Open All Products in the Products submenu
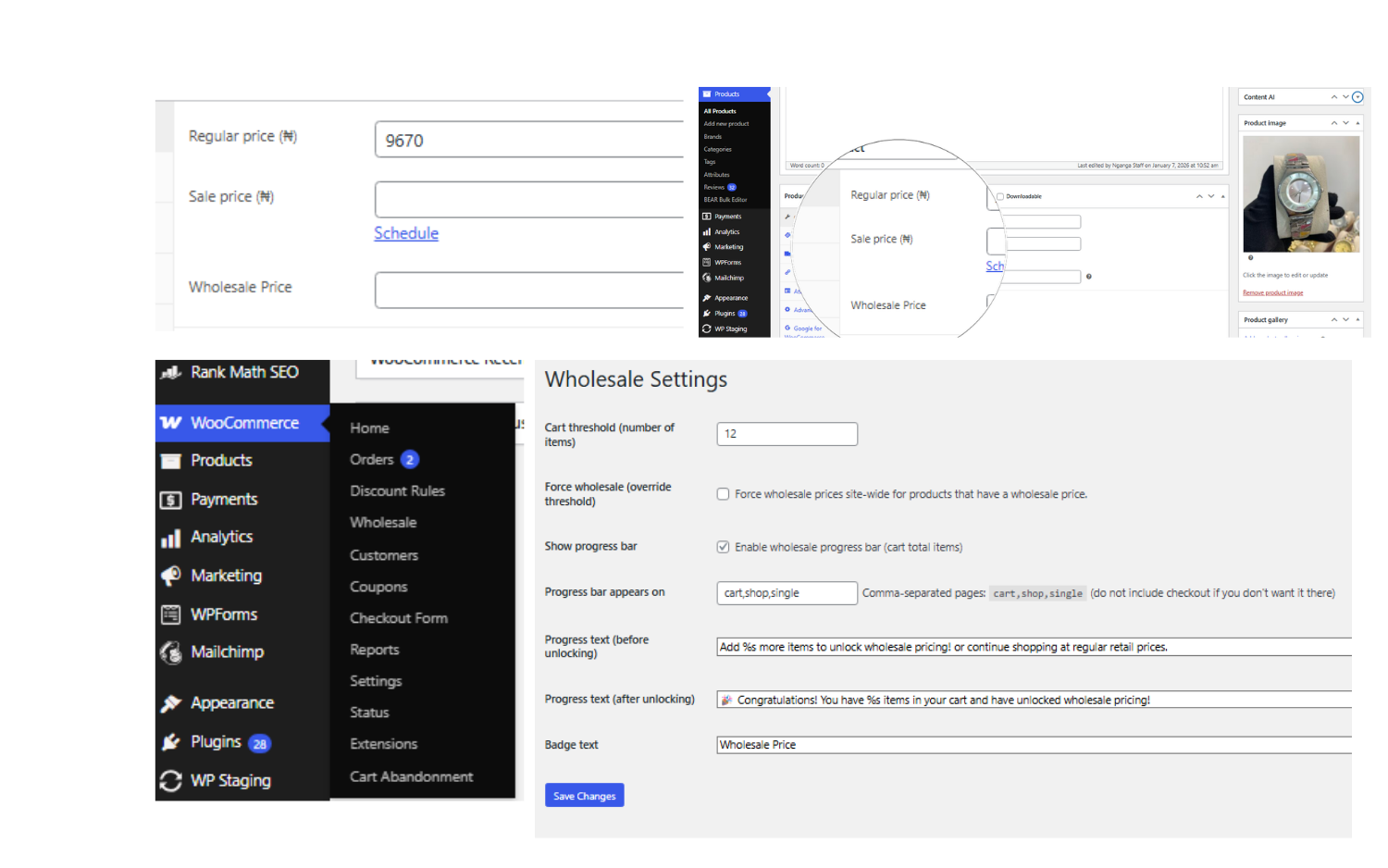This screenshot has width=1388, height=868. pyautogui.click(x=720, y=111)
